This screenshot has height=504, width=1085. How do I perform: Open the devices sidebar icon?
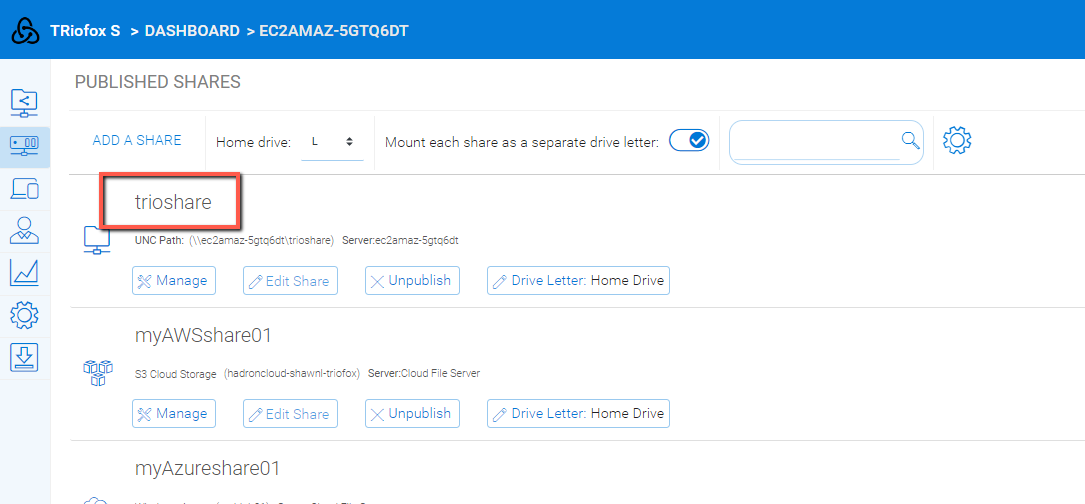pos(25,188)
